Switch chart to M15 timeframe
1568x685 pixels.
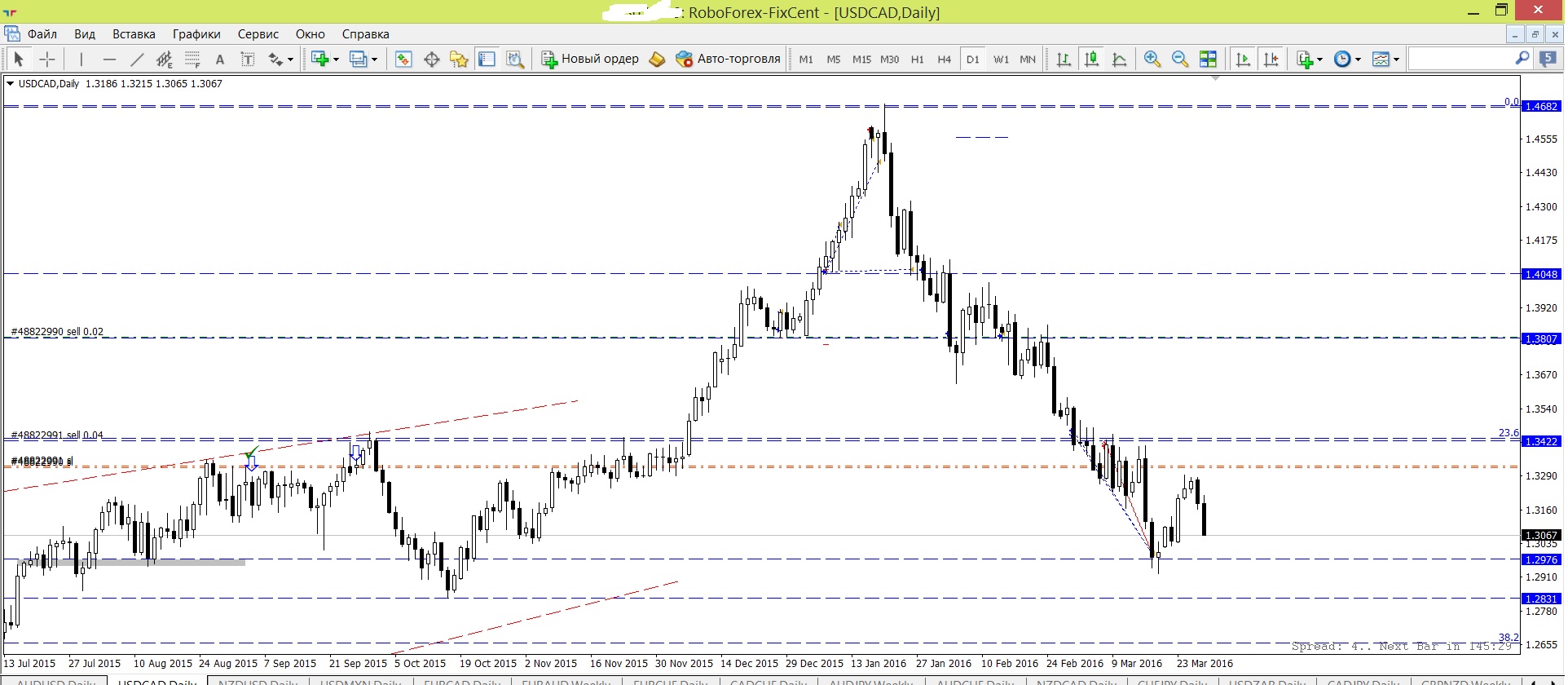pyautogui.click(x=861, y=59)
